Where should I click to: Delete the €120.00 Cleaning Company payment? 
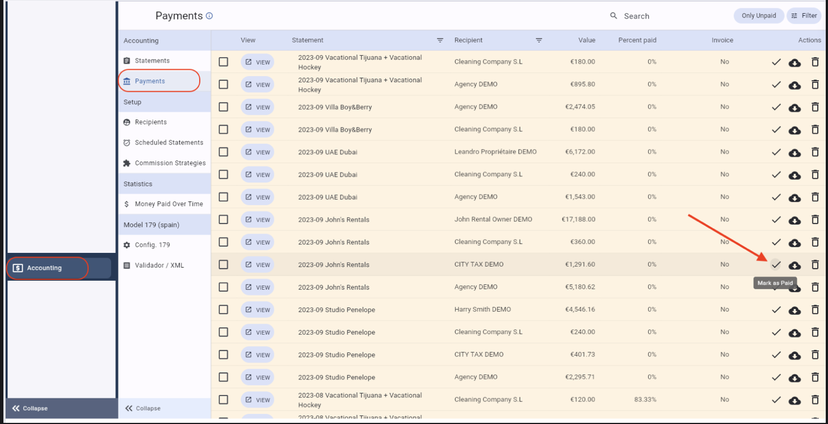815,400
